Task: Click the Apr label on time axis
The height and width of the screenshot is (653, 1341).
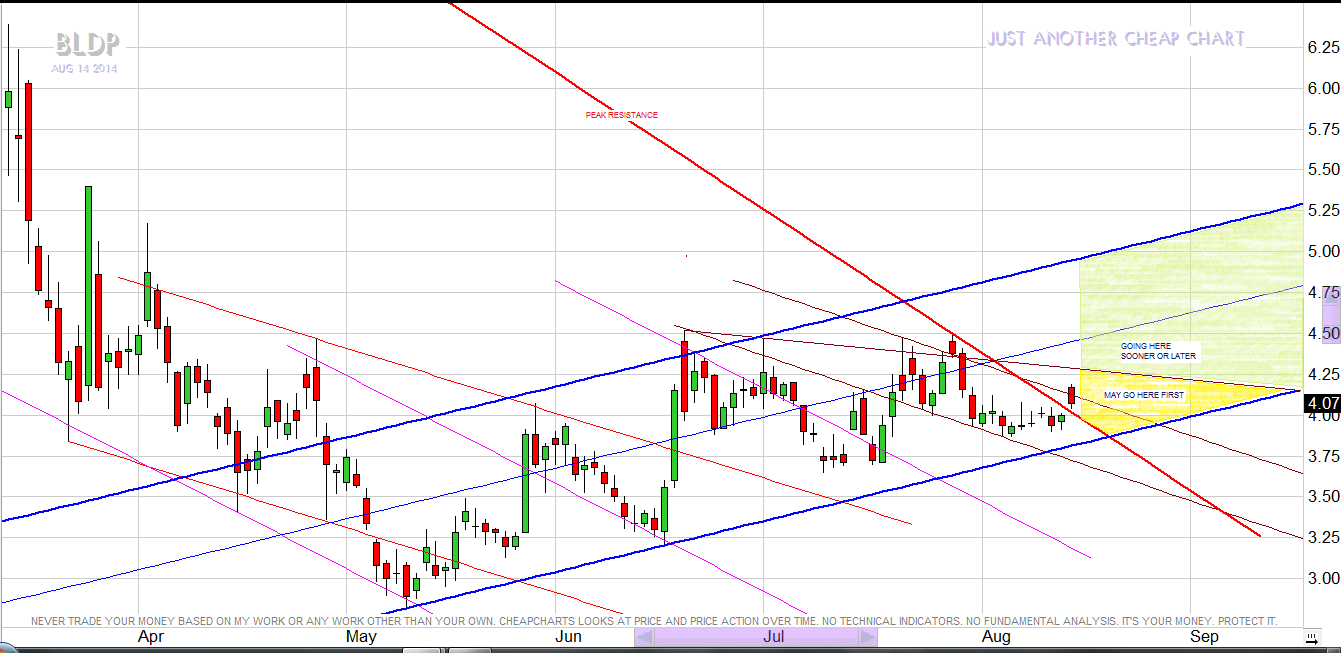Action: coord(150,636)
